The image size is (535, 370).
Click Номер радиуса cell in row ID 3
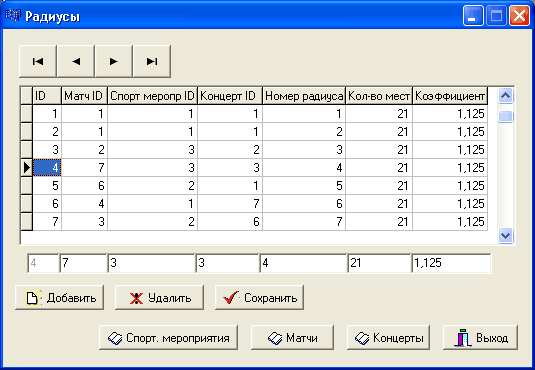click(x=304, y=150)
